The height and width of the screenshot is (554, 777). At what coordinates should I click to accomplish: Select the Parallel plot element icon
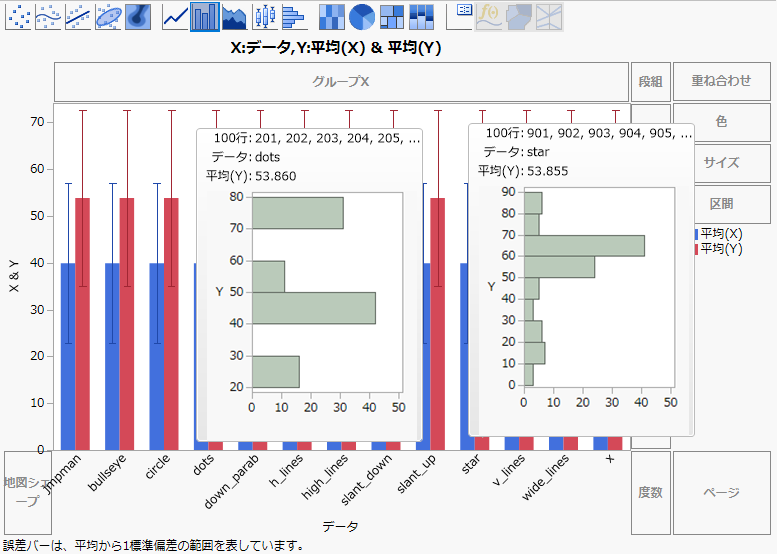(x=549, y=16)
